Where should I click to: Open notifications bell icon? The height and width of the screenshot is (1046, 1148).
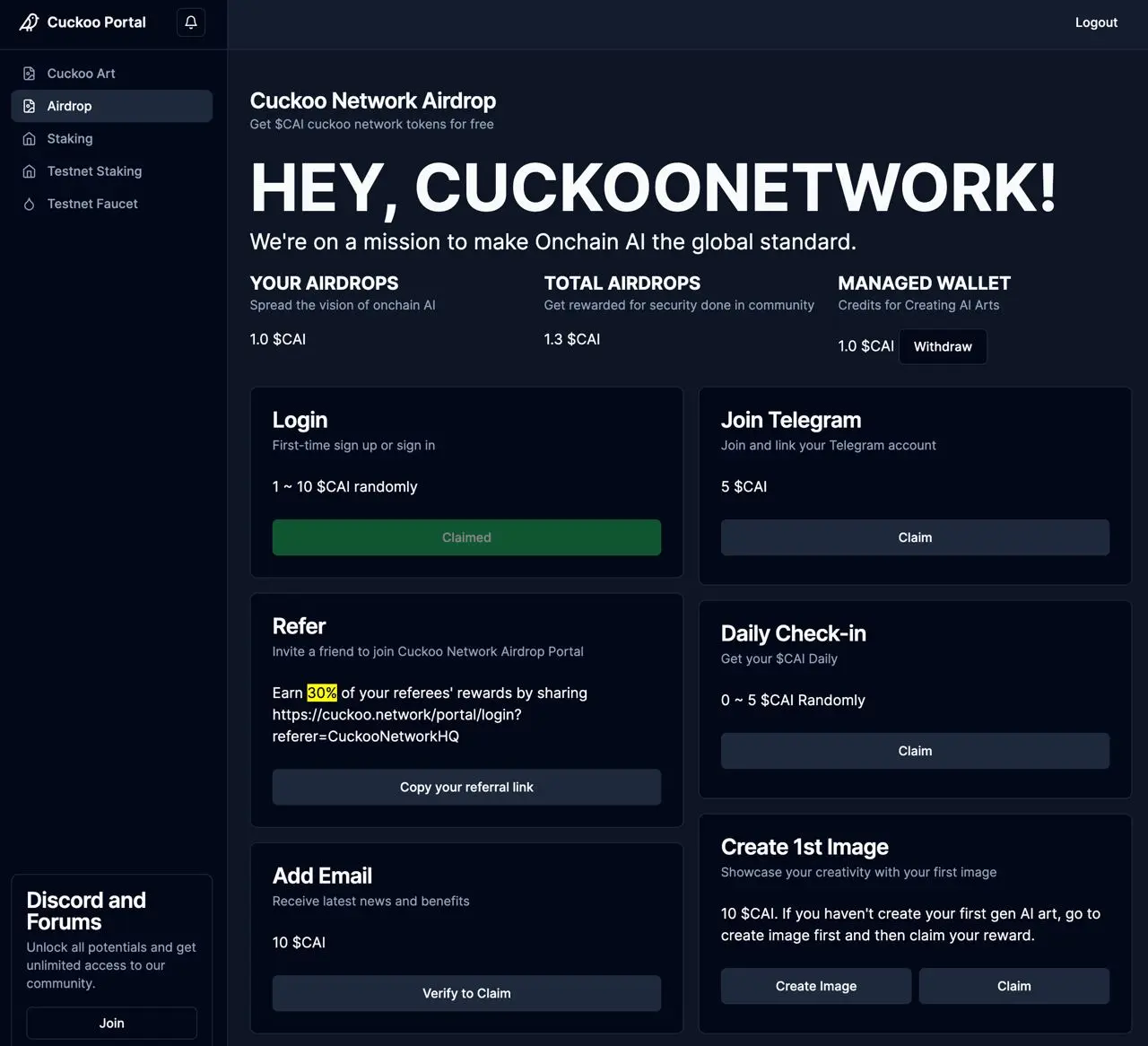(191, 22)
